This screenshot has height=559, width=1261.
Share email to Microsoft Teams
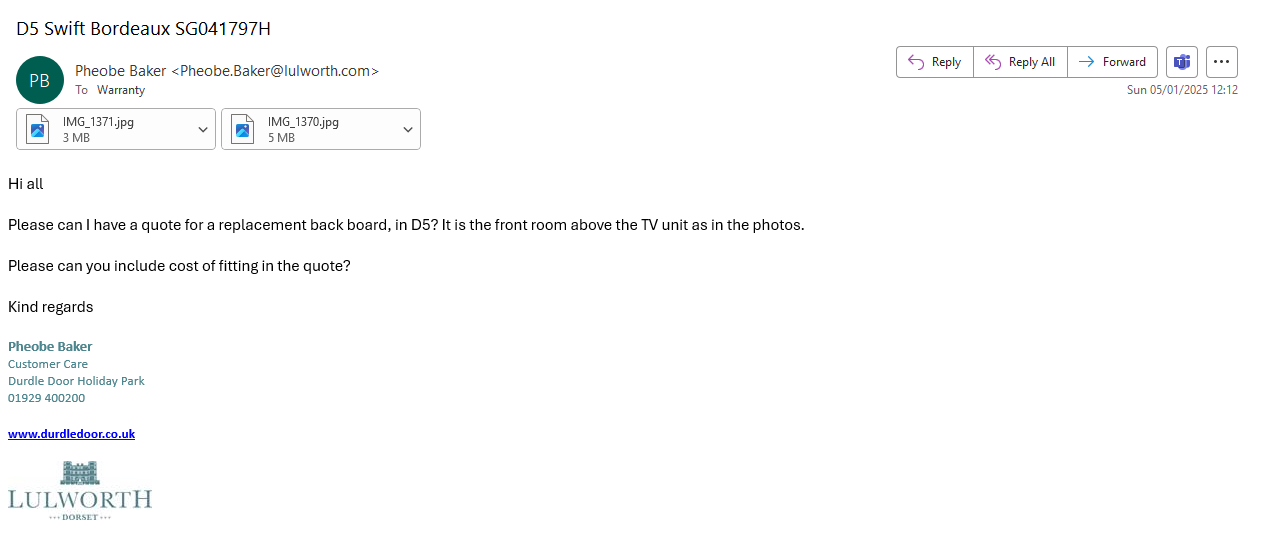coord(1182,62)
